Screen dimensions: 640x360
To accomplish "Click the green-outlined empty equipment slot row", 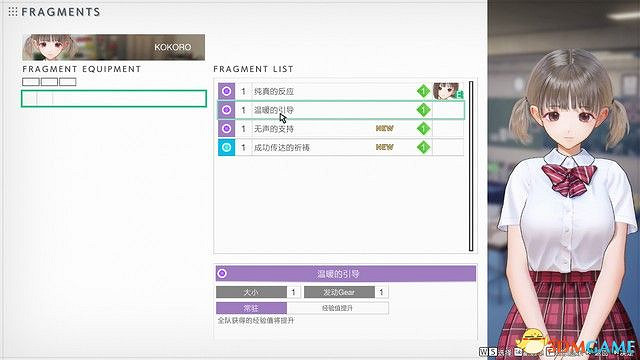I will 114,99.
